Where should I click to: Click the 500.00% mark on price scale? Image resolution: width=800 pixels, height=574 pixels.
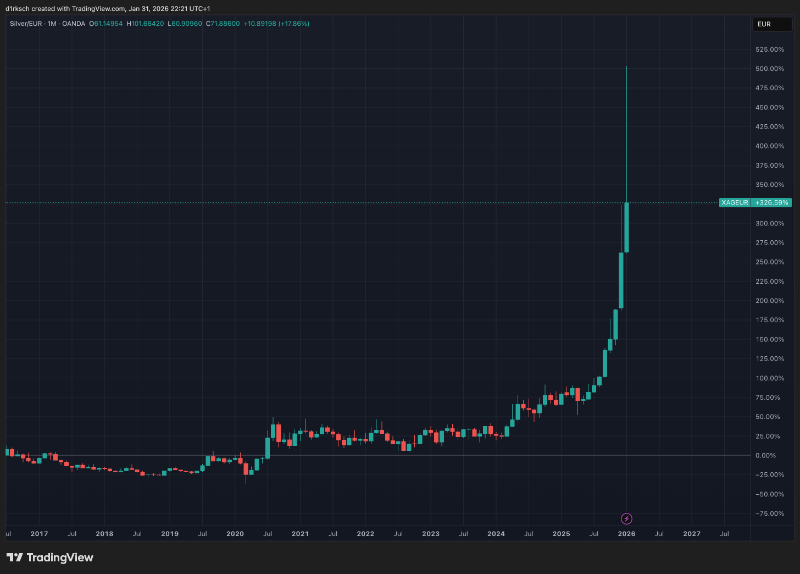[x=769, y=68]
